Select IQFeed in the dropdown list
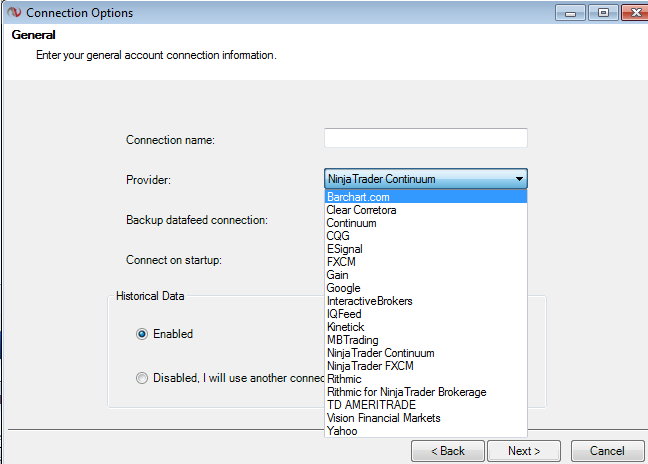 pyautogui.click(x=426, y=314)
